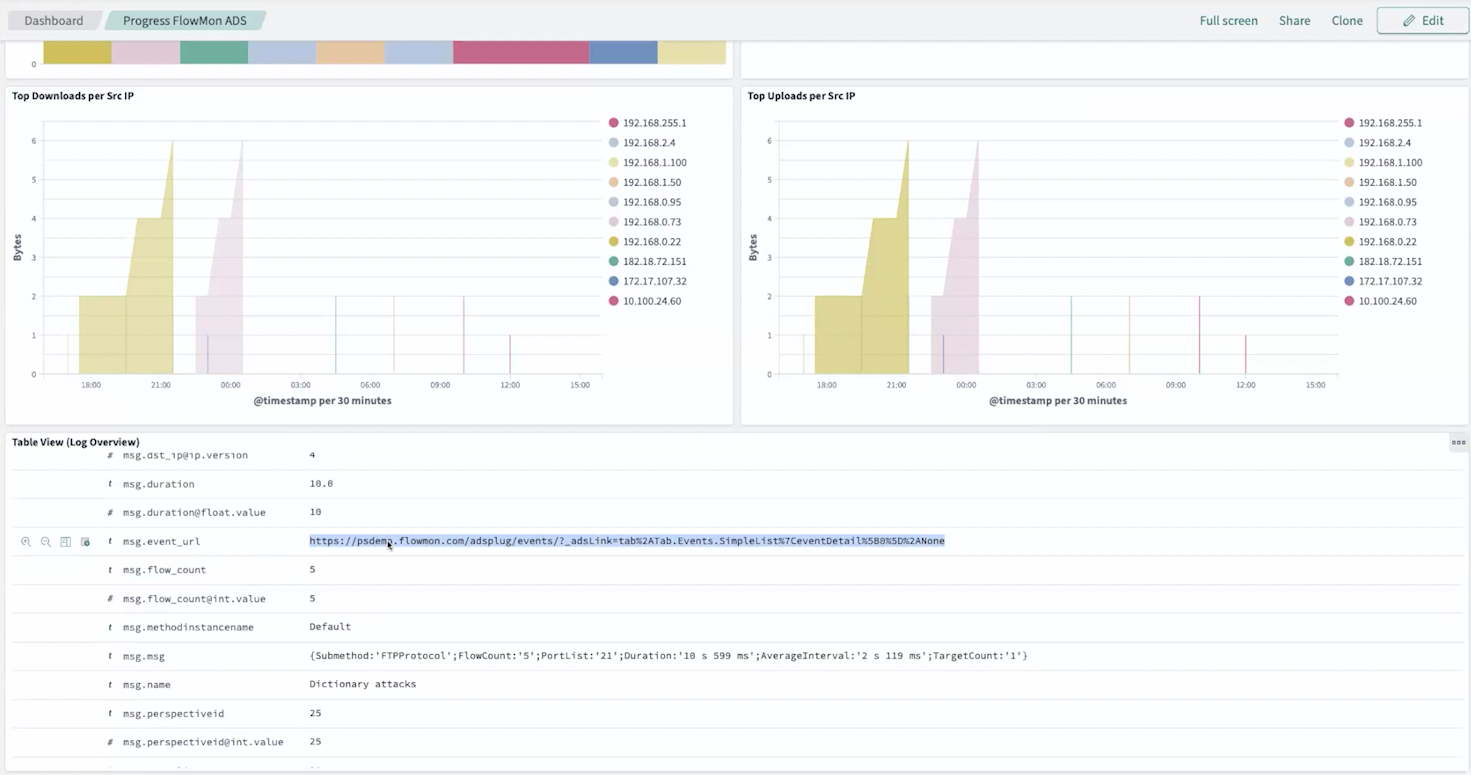Image resolution: width=1471 pixels, height=775 pixels.
Task: Click the Share link
Action: point(1294,21)
